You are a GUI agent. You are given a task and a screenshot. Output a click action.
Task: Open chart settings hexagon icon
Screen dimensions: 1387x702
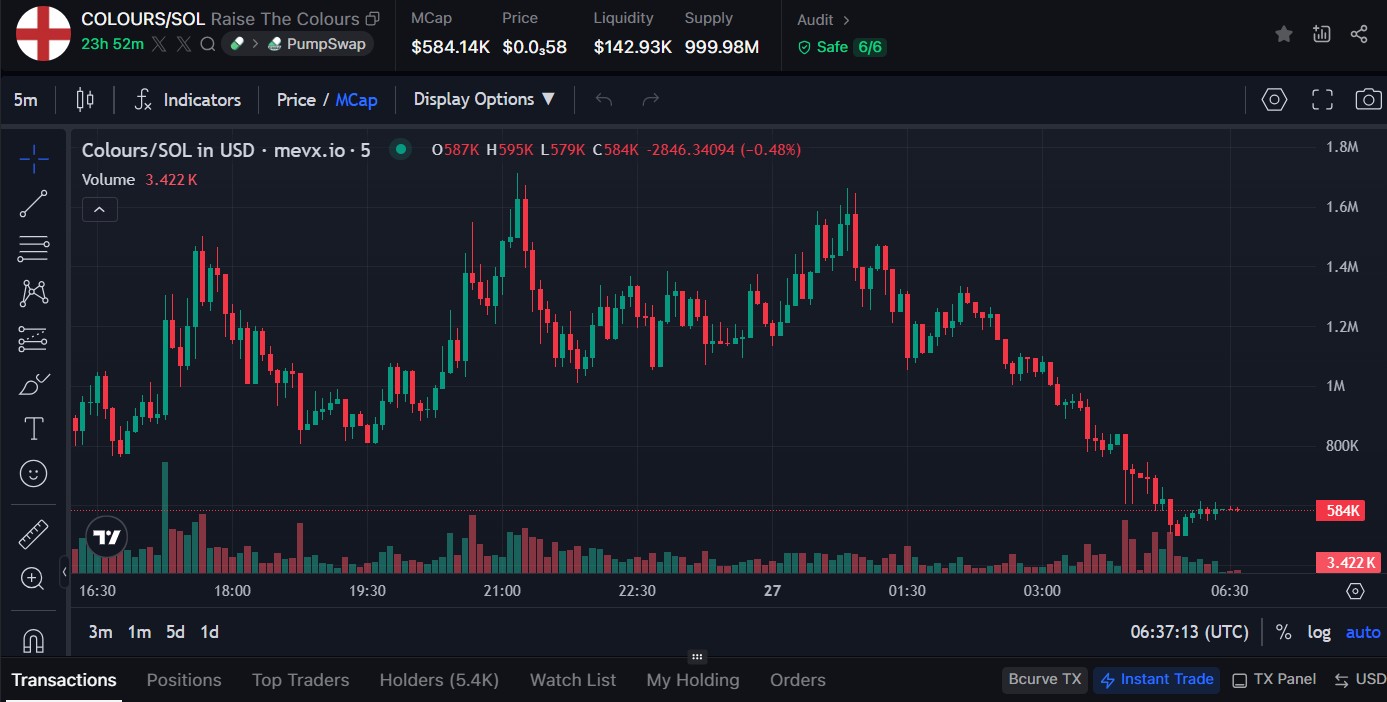[x=1274, y=99]
